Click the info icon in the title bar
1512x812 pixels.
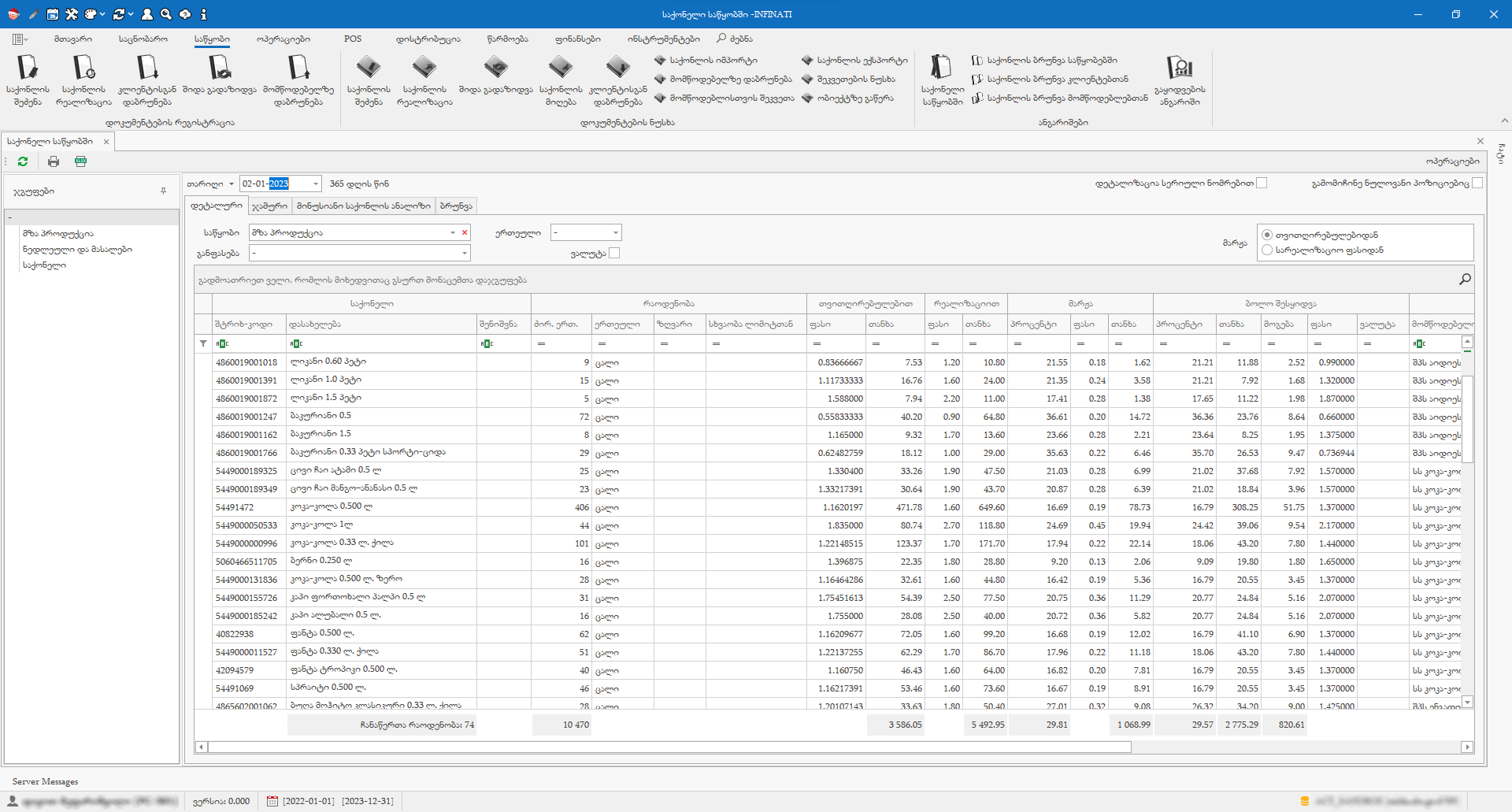click(x=203, y=14)
